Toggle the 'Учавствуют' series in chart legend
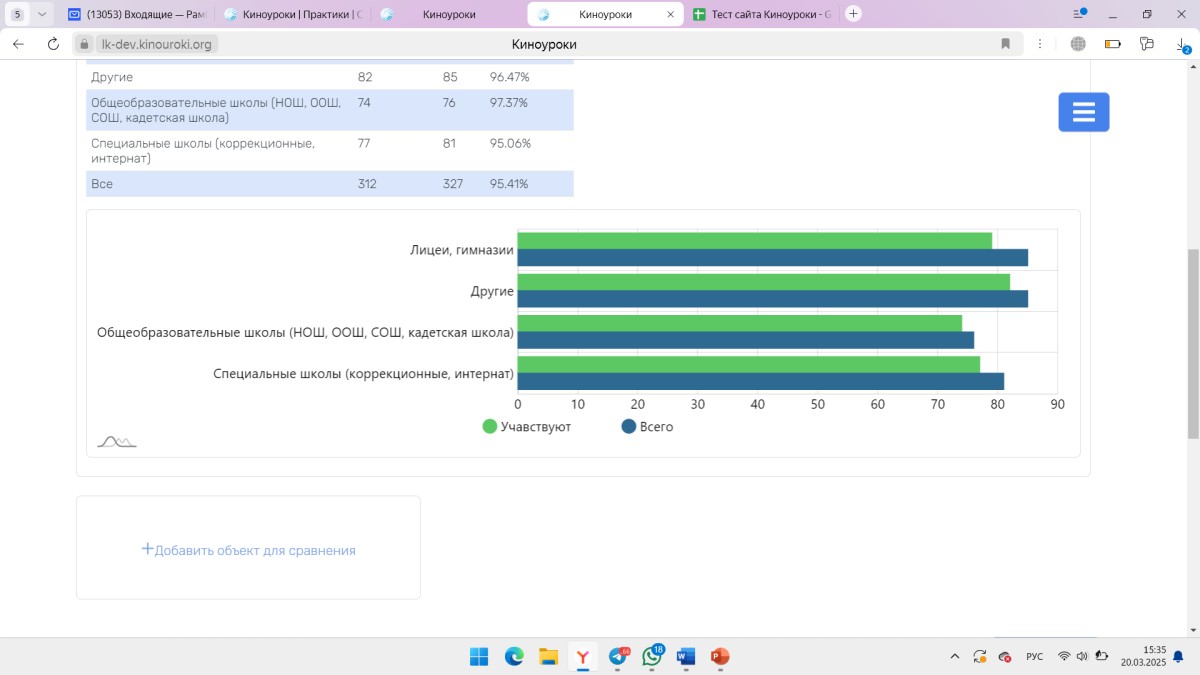 [x=527, y=427]
